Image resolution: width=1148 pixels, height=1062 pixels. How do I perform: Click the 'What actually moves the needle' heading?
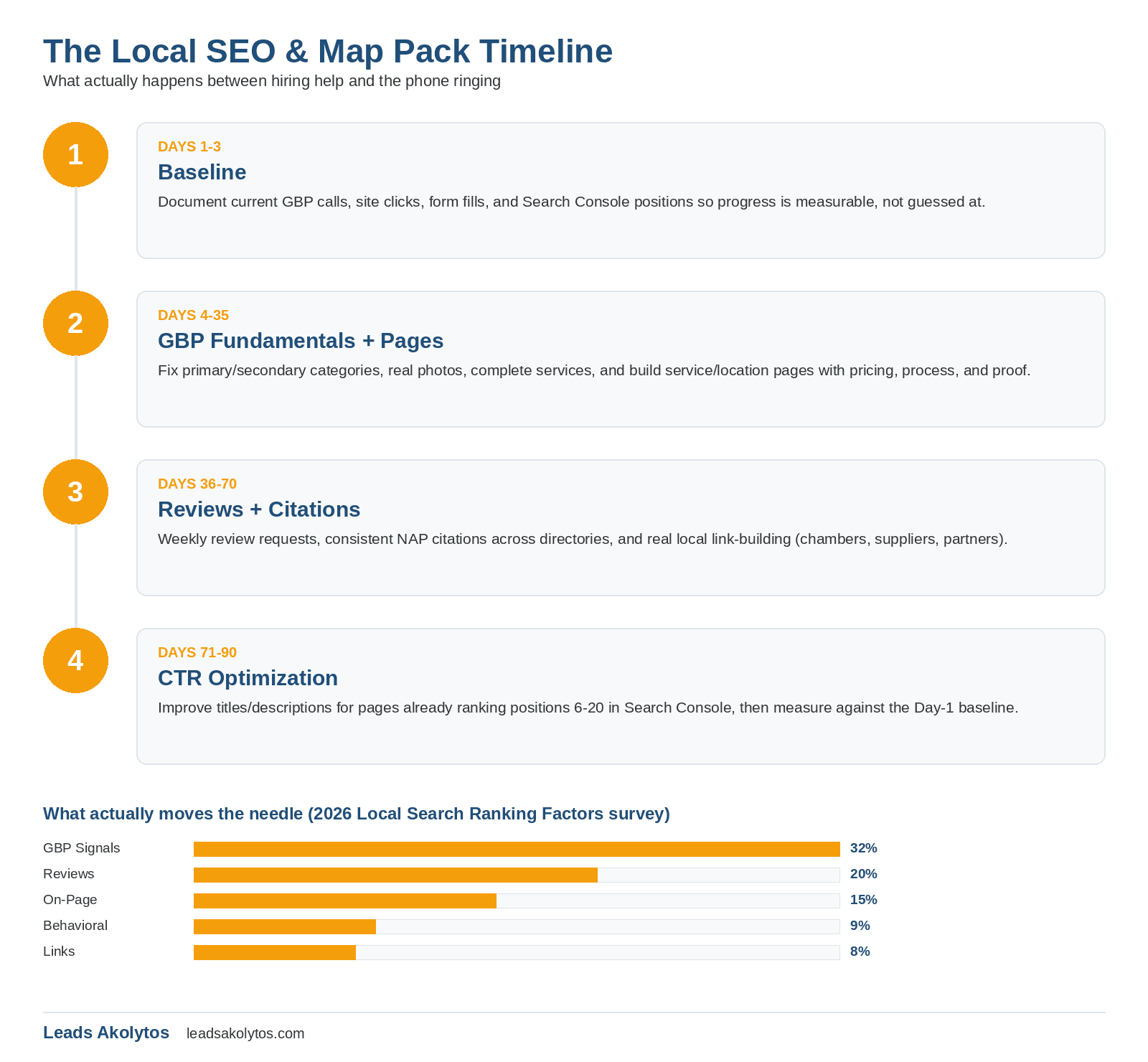(x=357, y=814)
